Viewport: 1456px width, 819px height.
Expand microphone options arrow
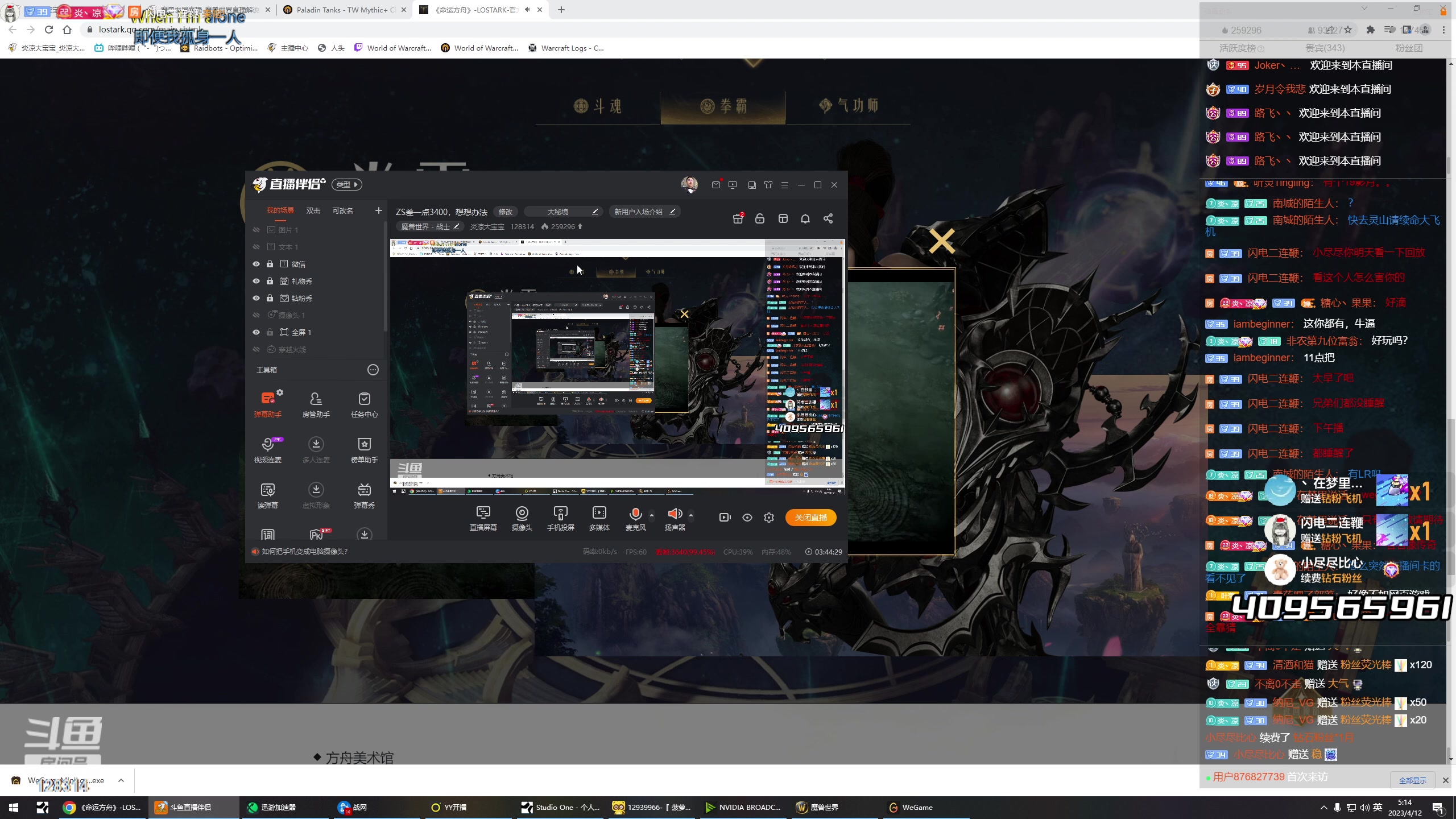pos(652,515)
